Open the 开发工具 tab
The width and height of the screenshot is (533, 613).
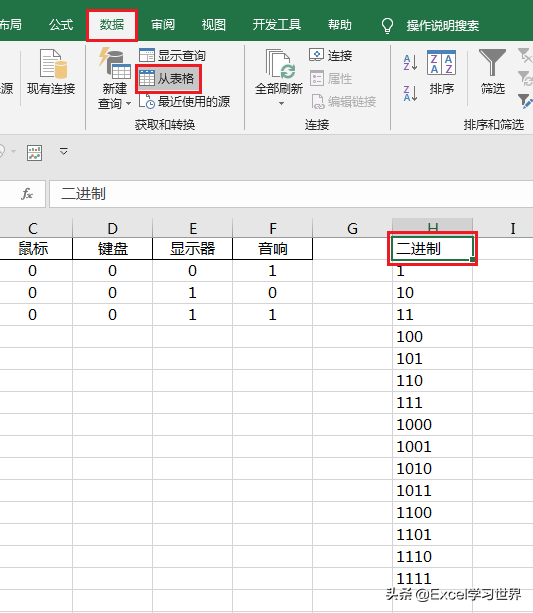(x=277, y=25)
